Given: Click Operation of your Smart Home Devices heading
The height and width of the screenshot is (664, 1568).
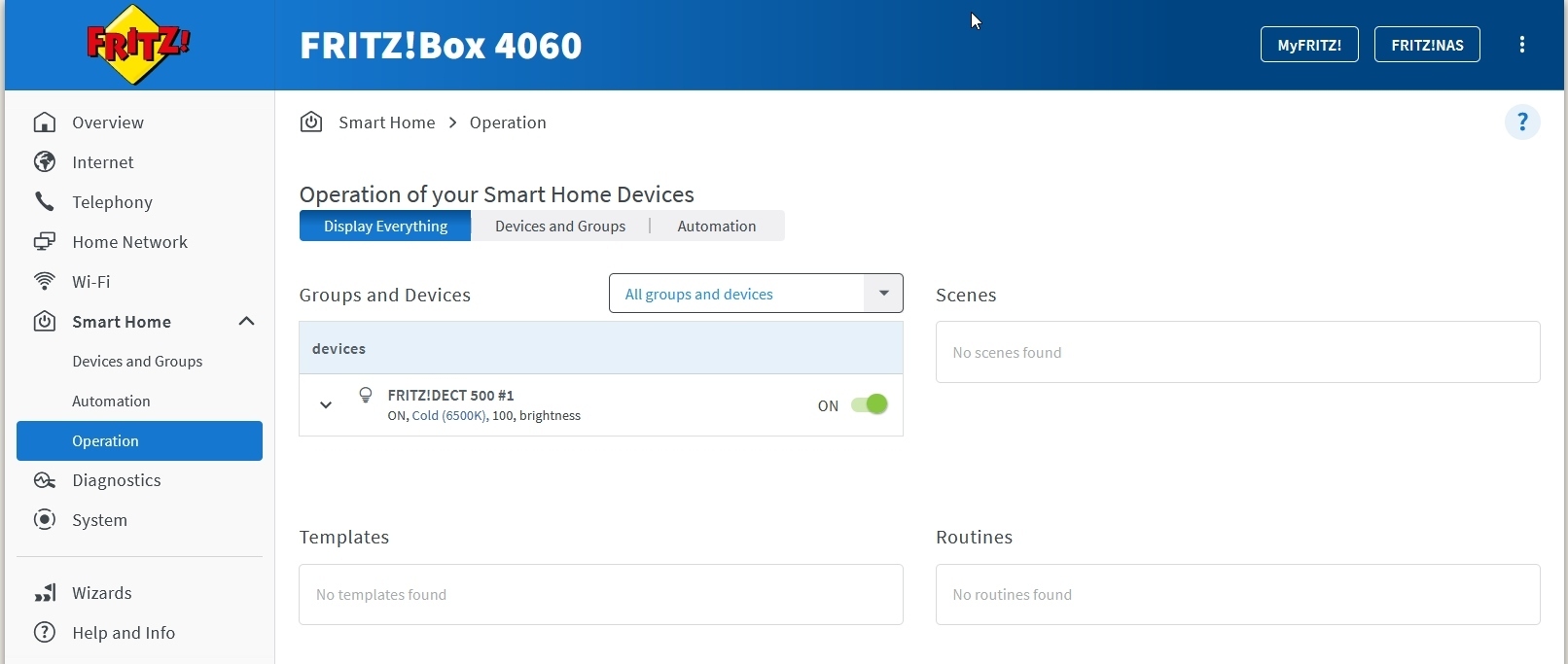Looking at the screenshot, I should [497, 194].
